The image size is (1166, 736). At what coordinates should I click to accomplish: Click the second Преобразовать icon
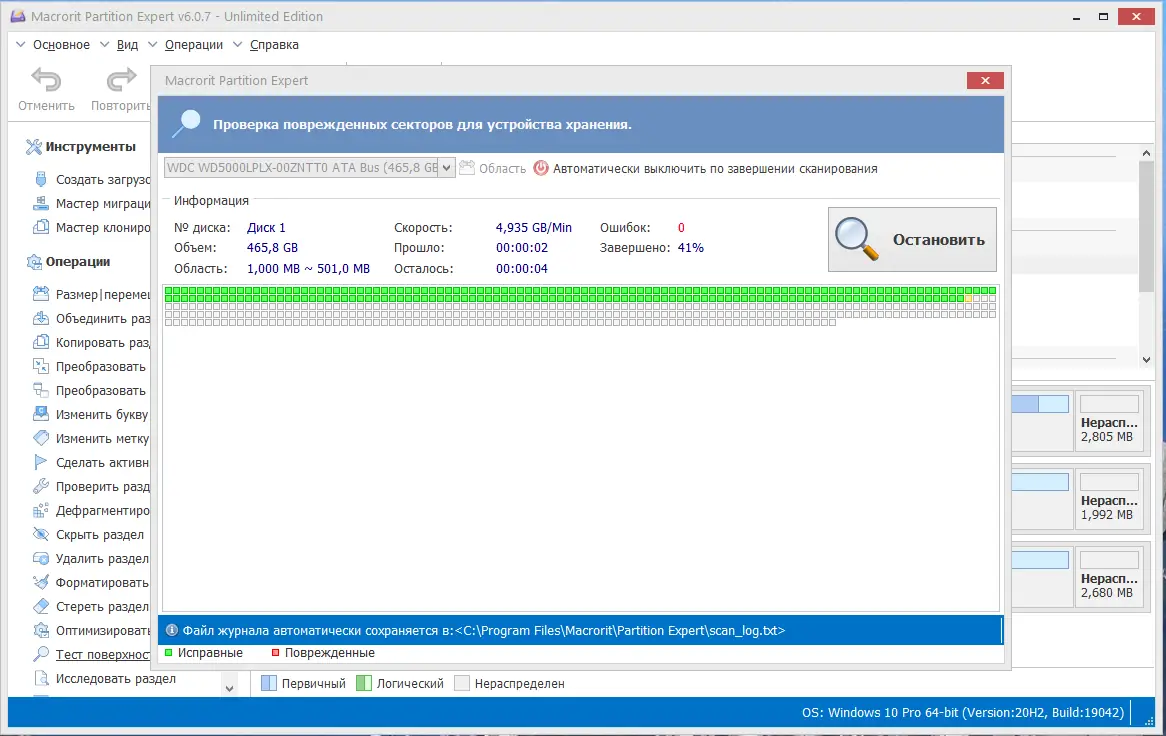[41, 390]
